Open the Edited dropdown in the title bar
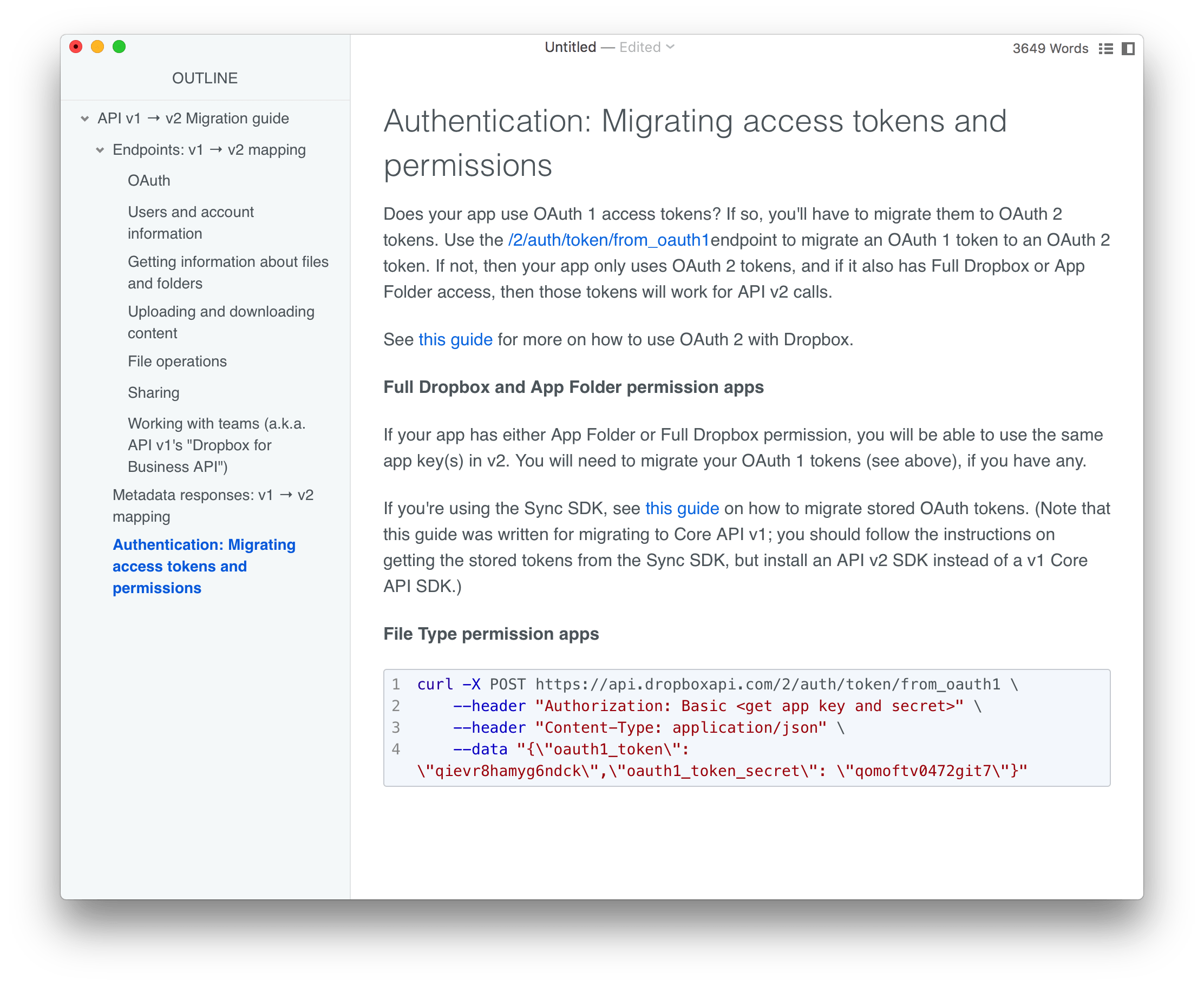Viewport: 1204px width, 986px height. point(646,47)
